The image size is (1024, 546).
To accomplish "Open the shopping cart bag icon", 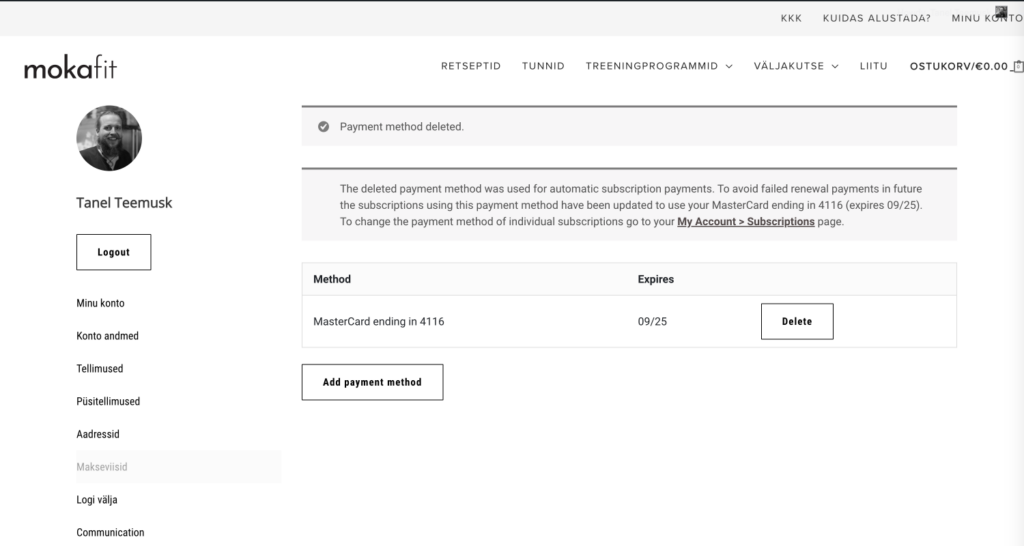I will click(x=1017, y=66).
